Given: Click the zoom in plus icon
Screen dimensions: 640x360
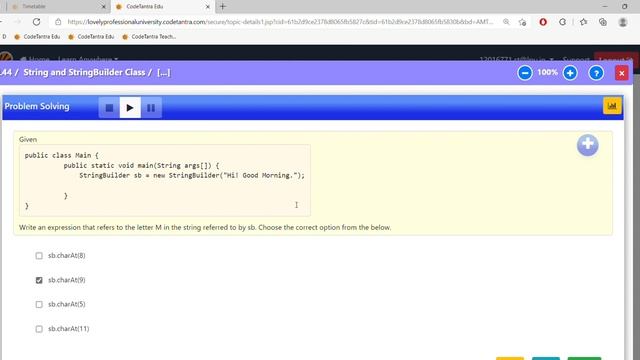Looking at the screenshot, I should tap(570, 73).
